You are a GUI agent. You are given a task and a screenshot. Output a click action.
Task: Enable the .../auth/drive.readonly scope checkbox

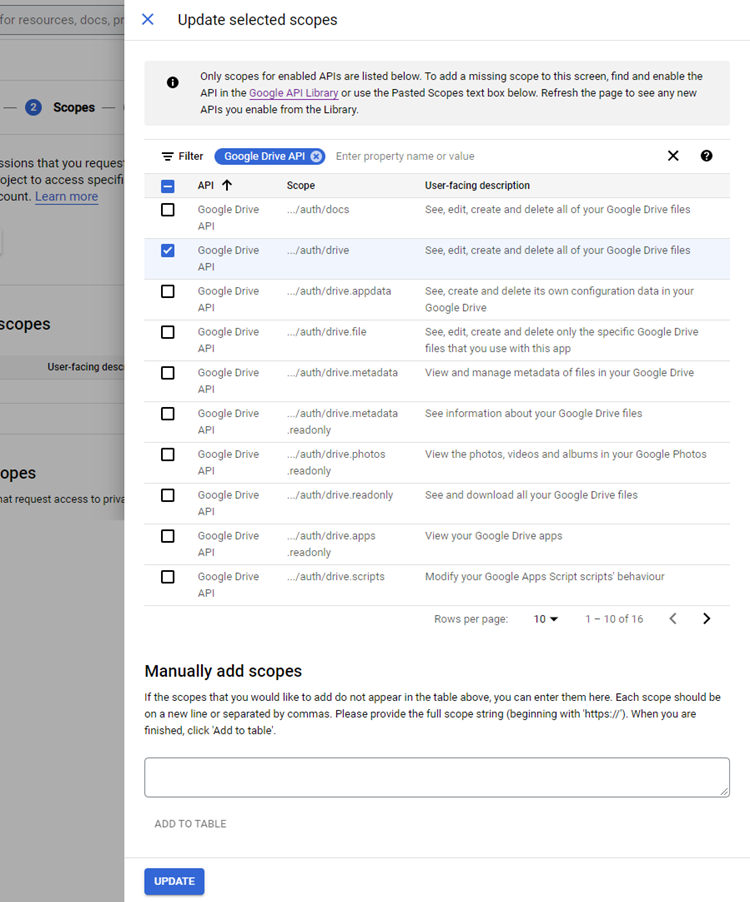pos(168,495)
